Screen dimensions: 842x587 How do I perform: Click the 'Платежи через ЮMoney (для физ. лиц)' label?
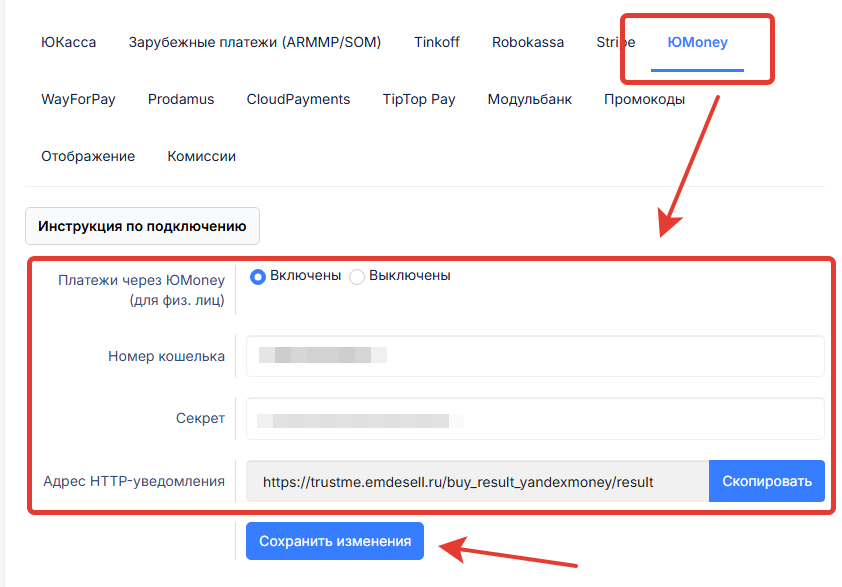(141, 290)
